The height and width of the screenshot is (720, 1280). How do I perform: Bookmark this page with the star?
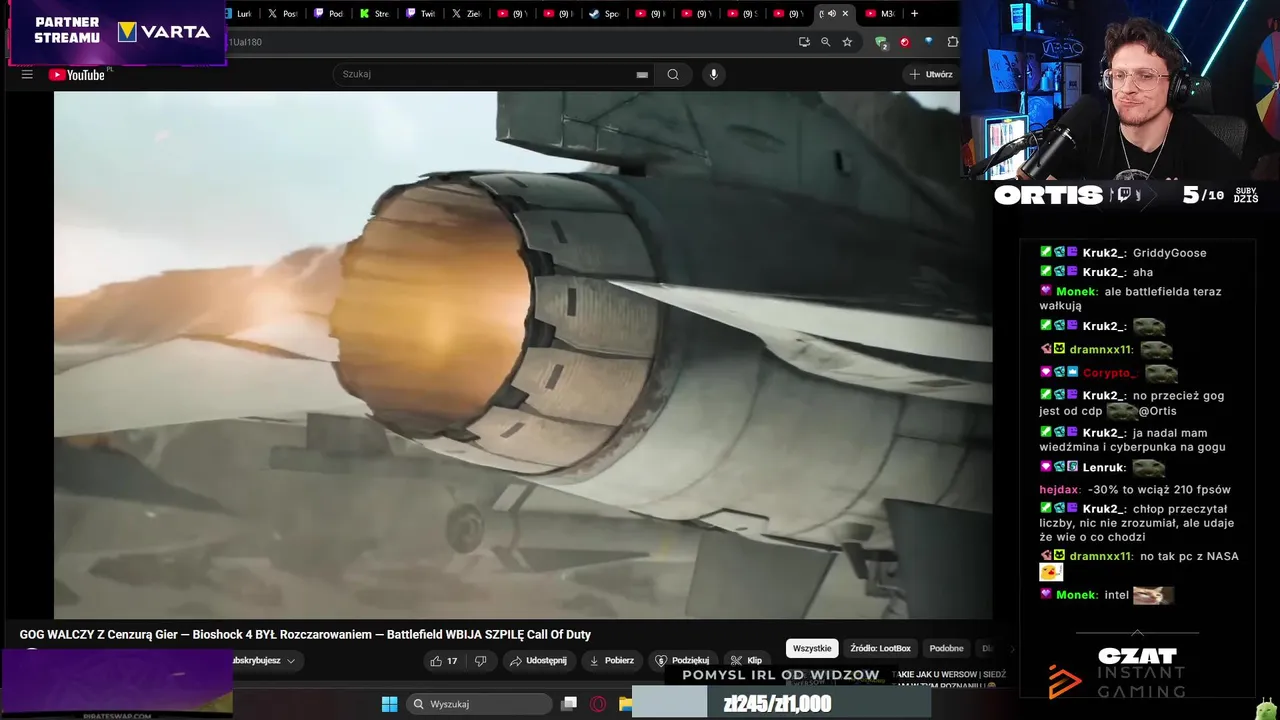point(847,42)
